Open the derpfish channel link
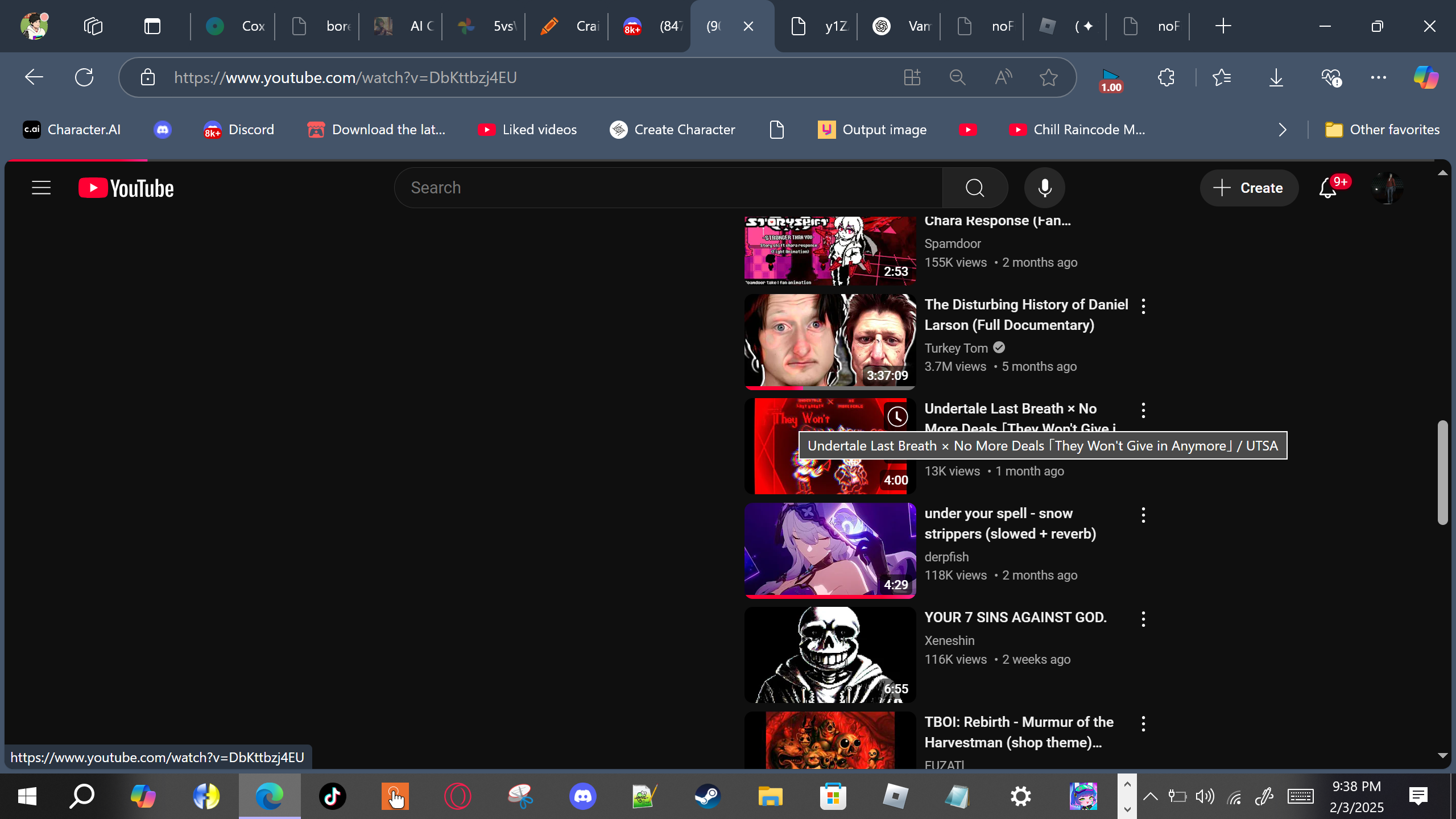The image size is (1456, 819). click(946, 557)
